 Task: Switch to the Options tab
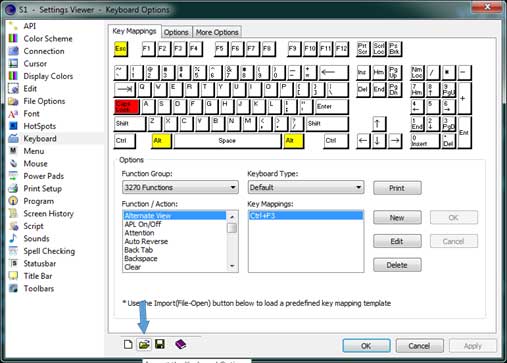[x=176, y=32]
